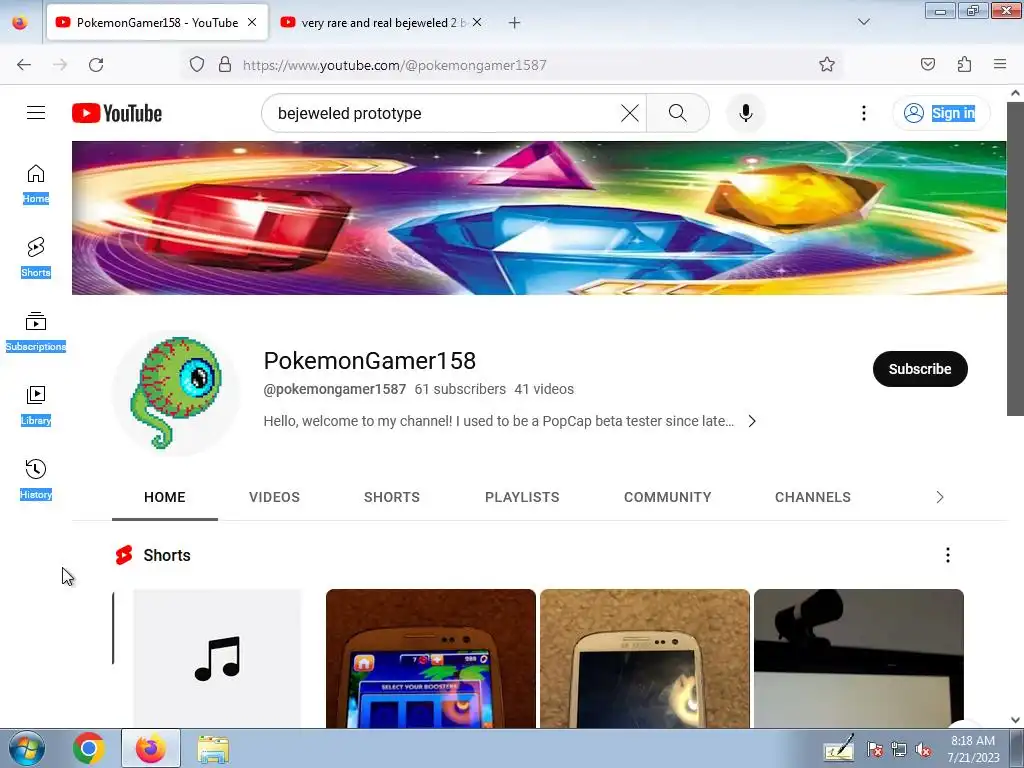Click the scrollbar down arrow

(1015, 720)
